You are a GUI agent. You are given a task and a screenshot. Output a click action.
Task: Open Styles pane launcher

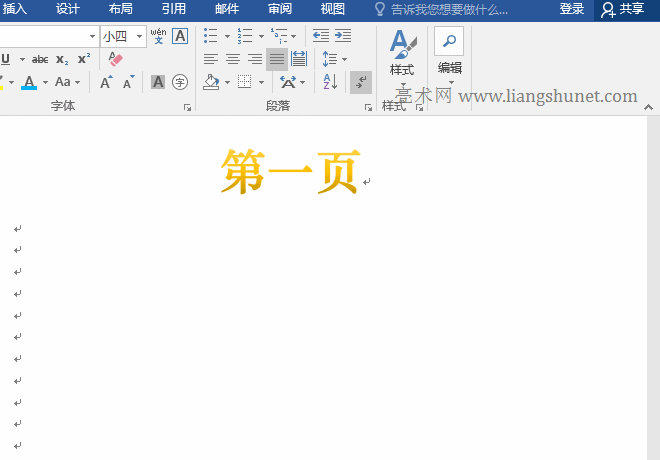coord(419,108)
